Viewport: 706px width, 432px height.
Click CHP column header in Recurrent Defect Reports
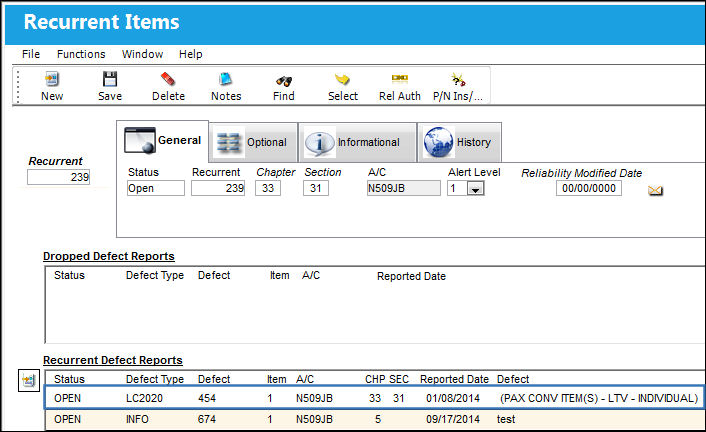(x=375, y=379)
